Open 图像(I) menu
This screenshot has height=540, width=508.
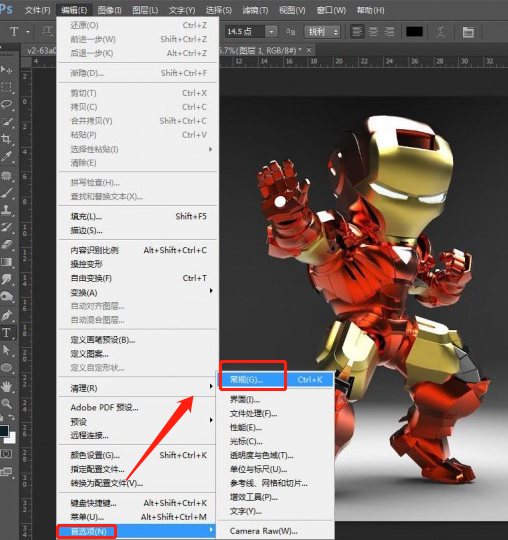(x=109, y=10)
